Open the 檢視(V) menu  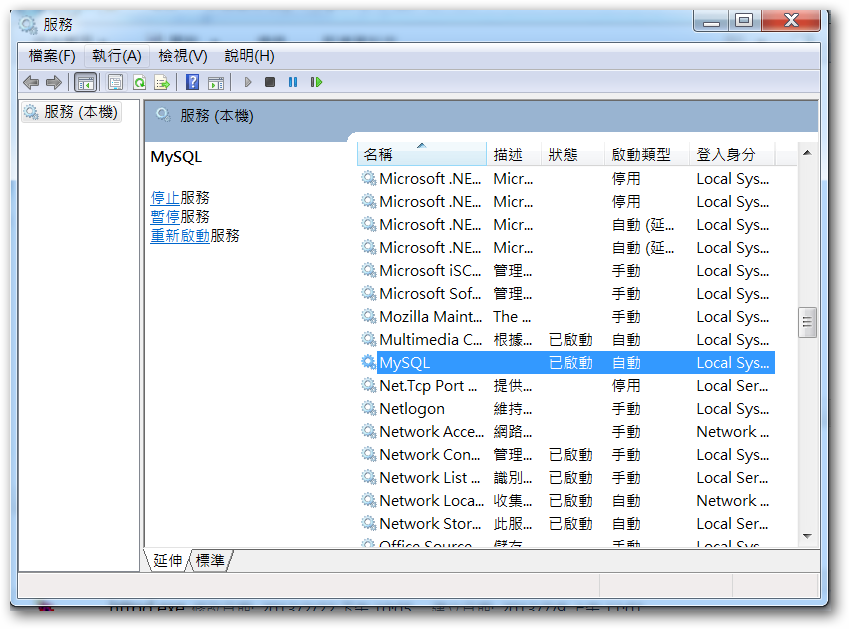coord(182,56)
